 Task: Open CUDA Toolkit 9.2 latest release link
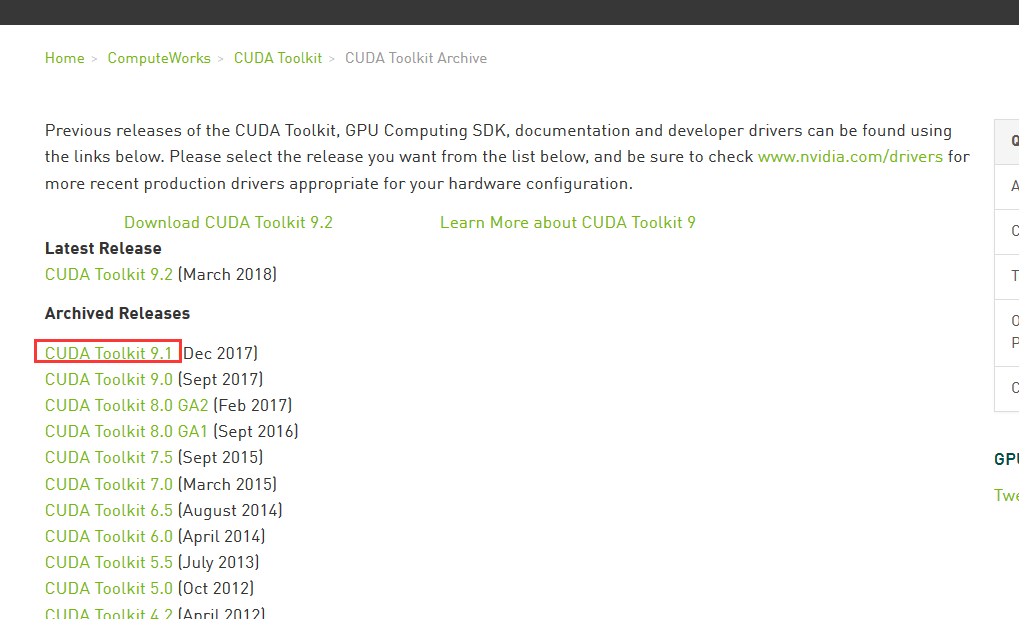pyautogui.click(x=109, y=274)
